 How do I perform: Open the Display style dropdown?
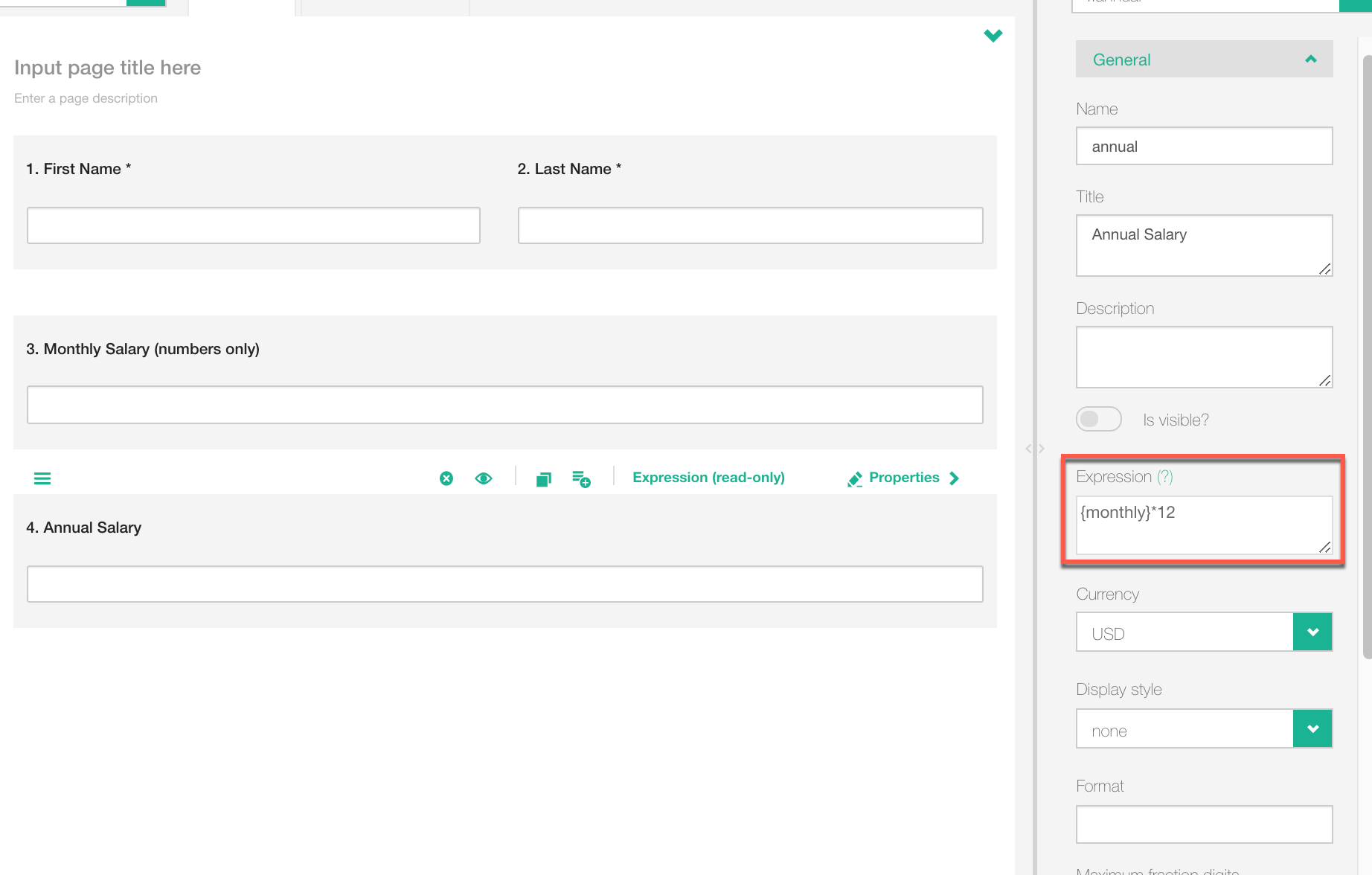(1312, 729)
